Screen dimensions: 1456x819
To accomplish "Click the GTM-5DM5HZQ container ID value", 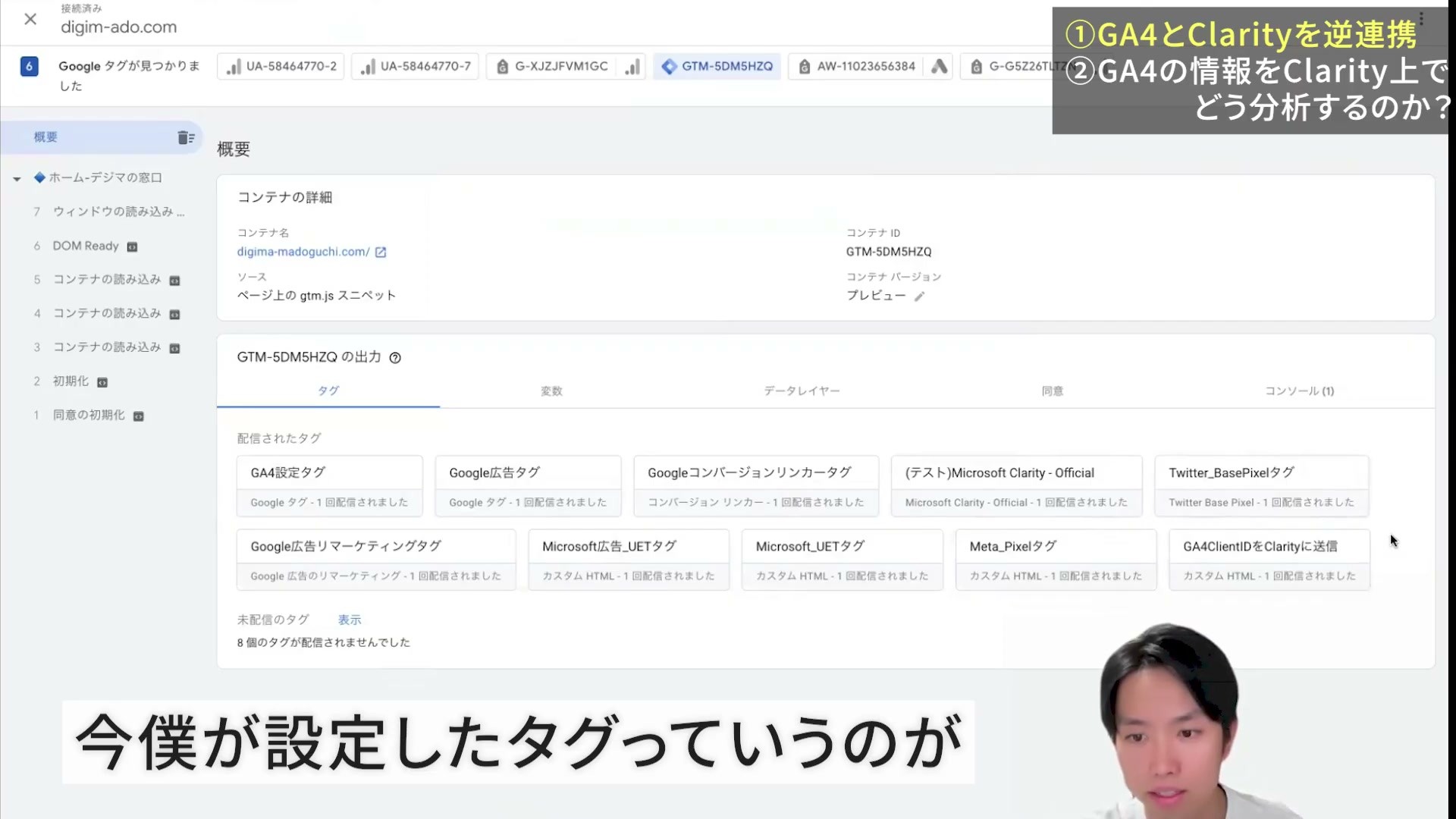I will [889, 252].
